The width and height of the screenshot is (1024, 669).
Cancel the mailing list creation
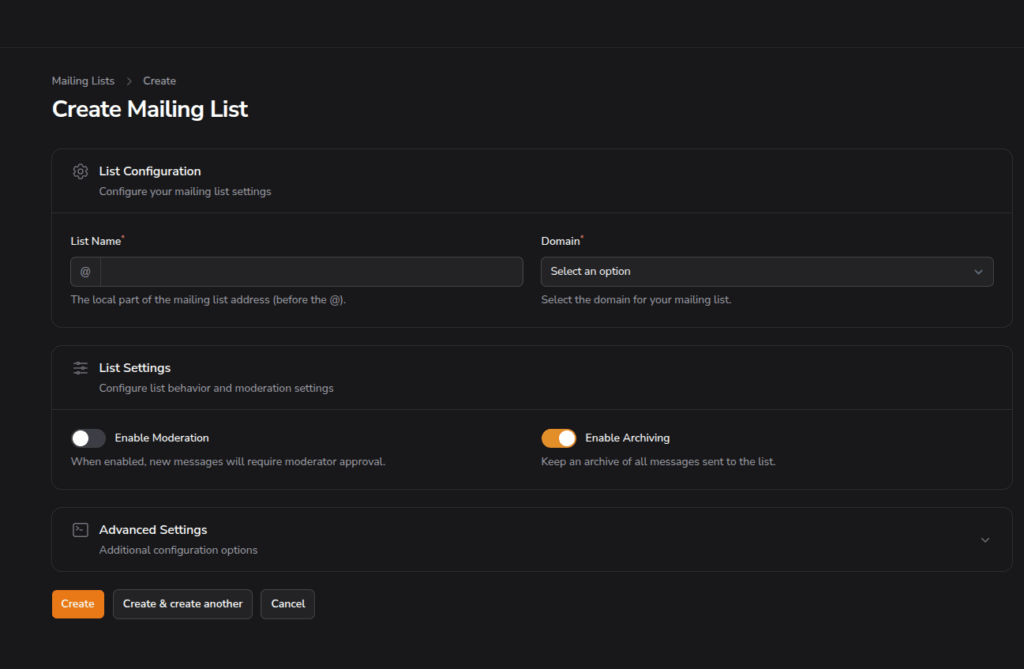tap(287, 604)
